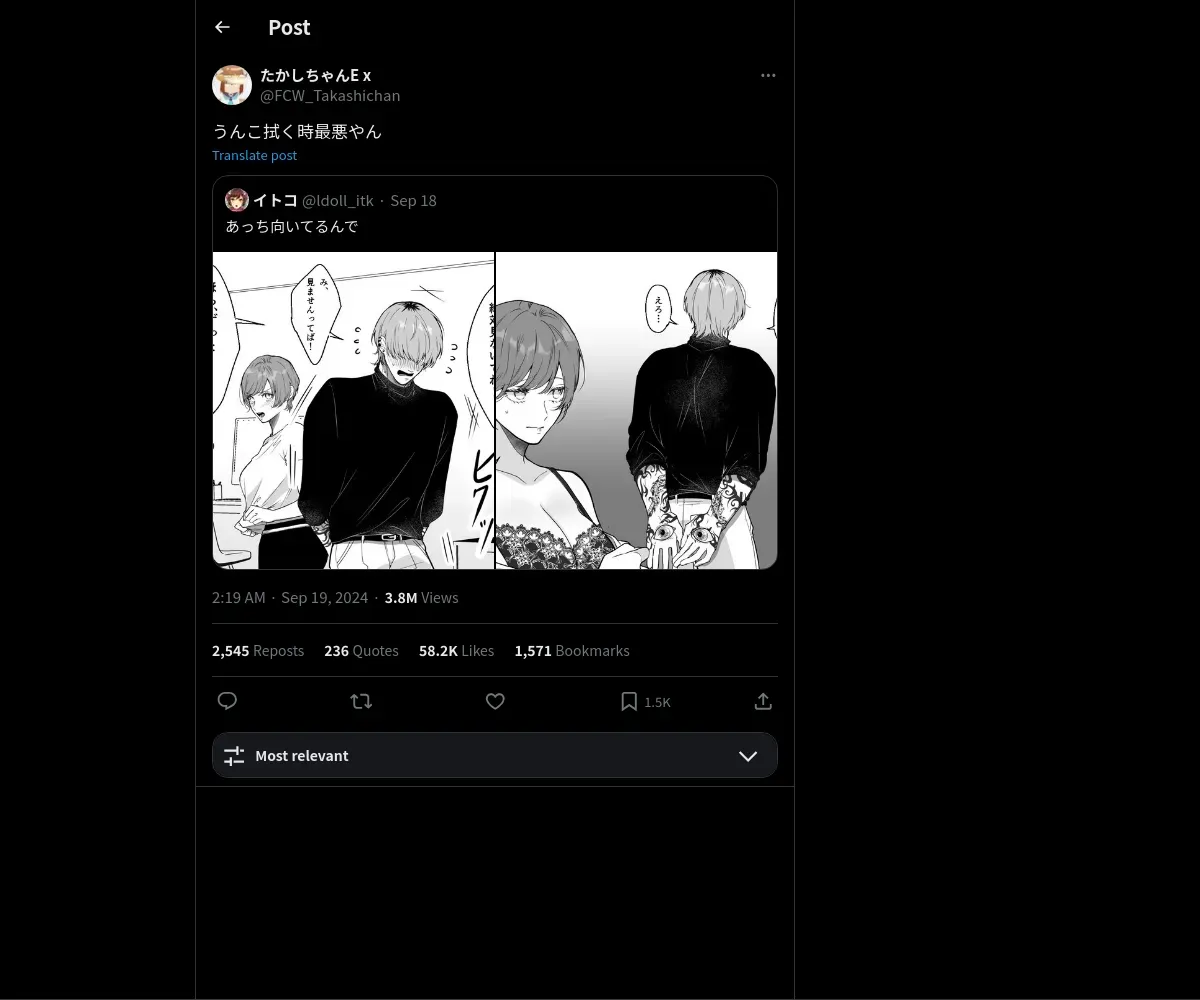Screen dimensions: 1200x1000
Task: Open the three-dot more options menu
Action: click(768, 76)
